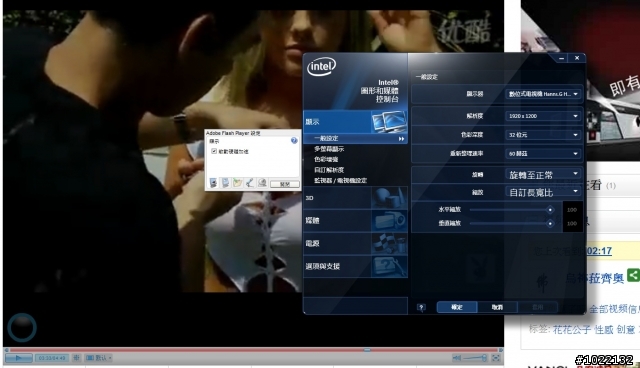Open Flash Player settings help icon
This screenshot has width=640, height=368.
(x=294, y=140)
